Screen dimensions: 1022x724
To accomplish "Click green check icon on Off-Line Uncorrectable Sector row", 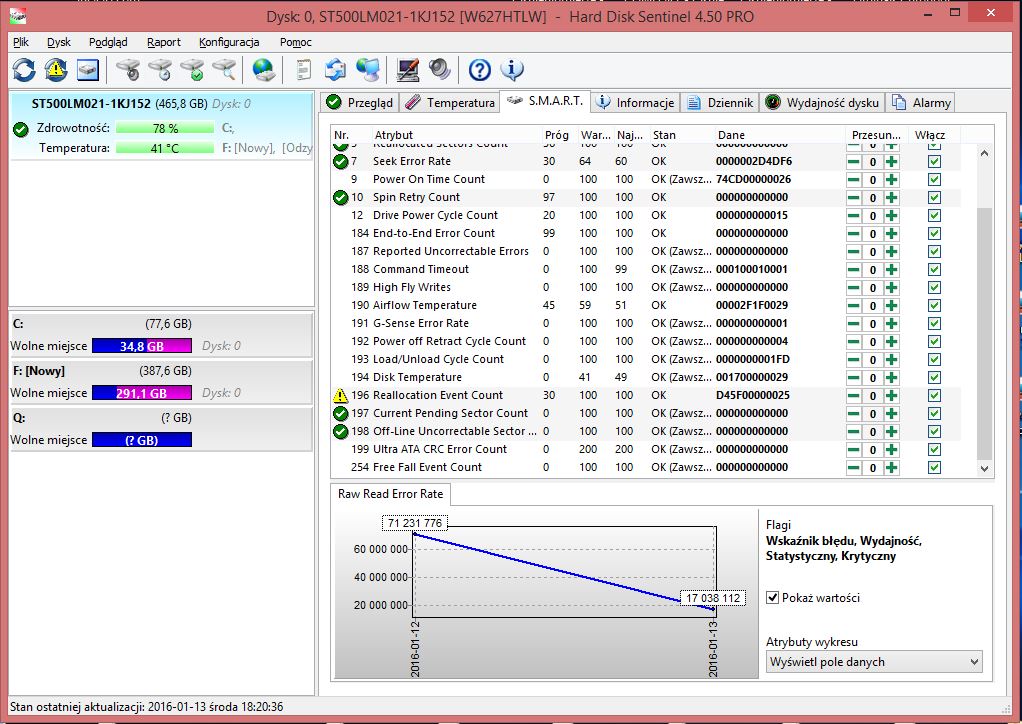I will coord(340,431).
